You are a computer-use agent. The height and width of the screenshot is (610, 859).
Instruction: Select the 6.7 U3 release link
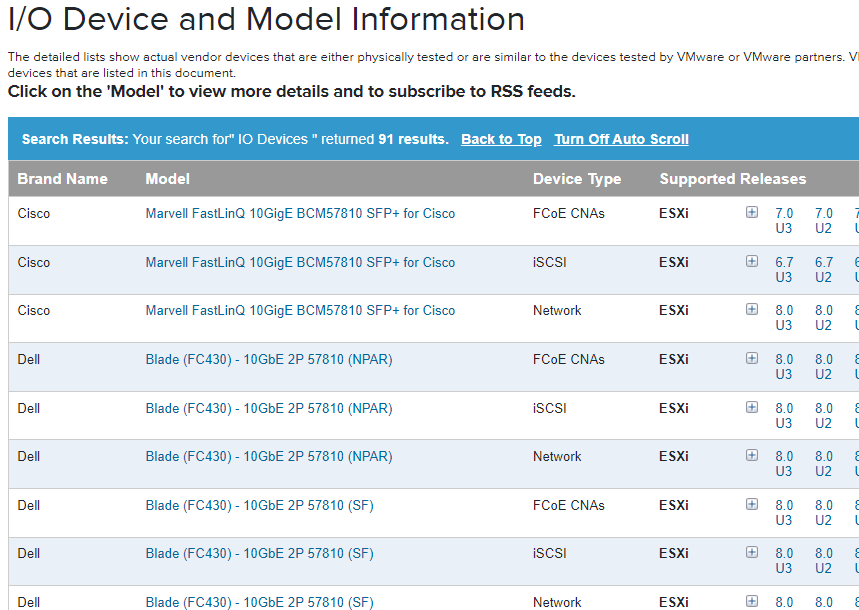click(784, 270)
